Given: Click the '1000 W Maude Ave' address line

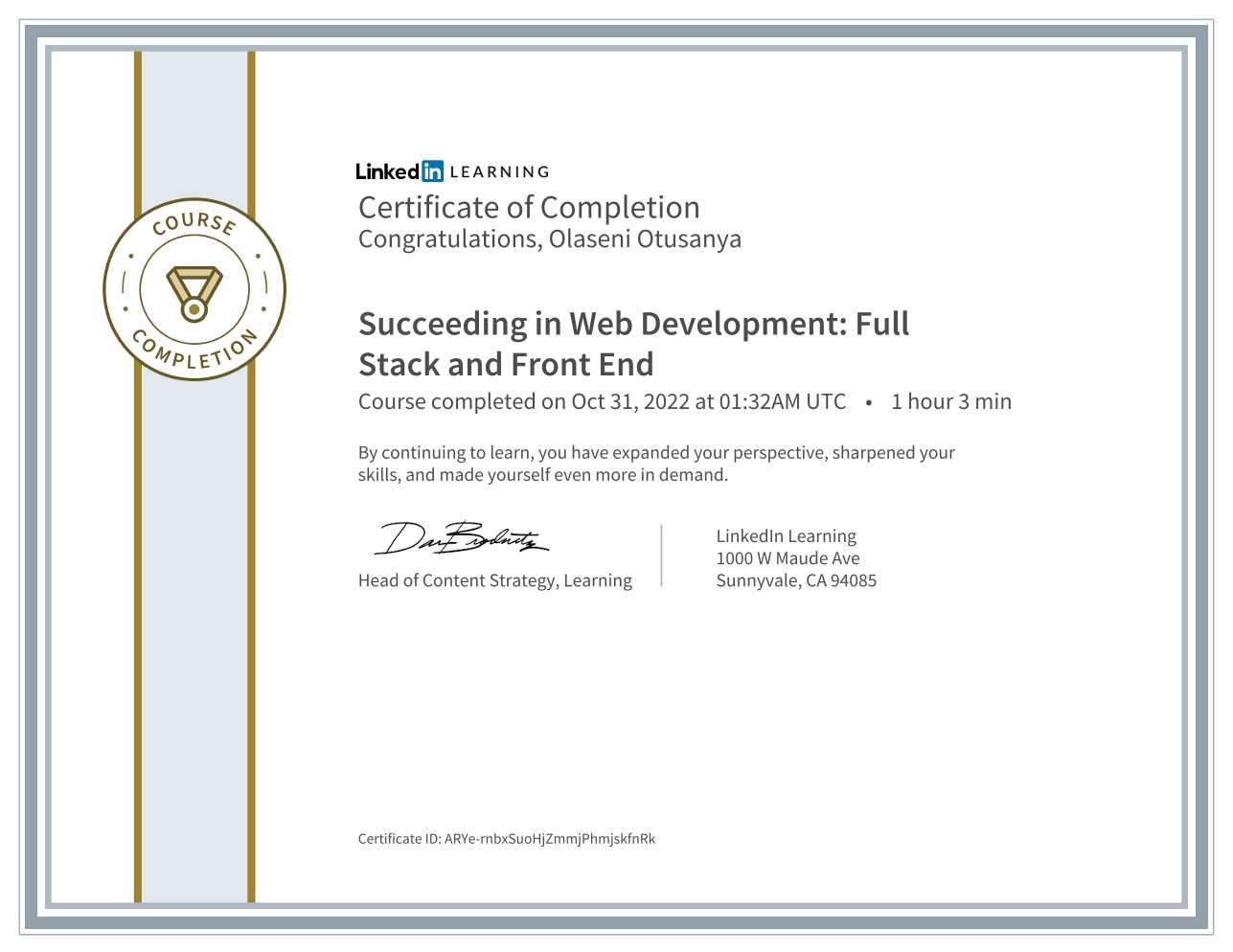Looking at the screenshot, I should point(788,558).
